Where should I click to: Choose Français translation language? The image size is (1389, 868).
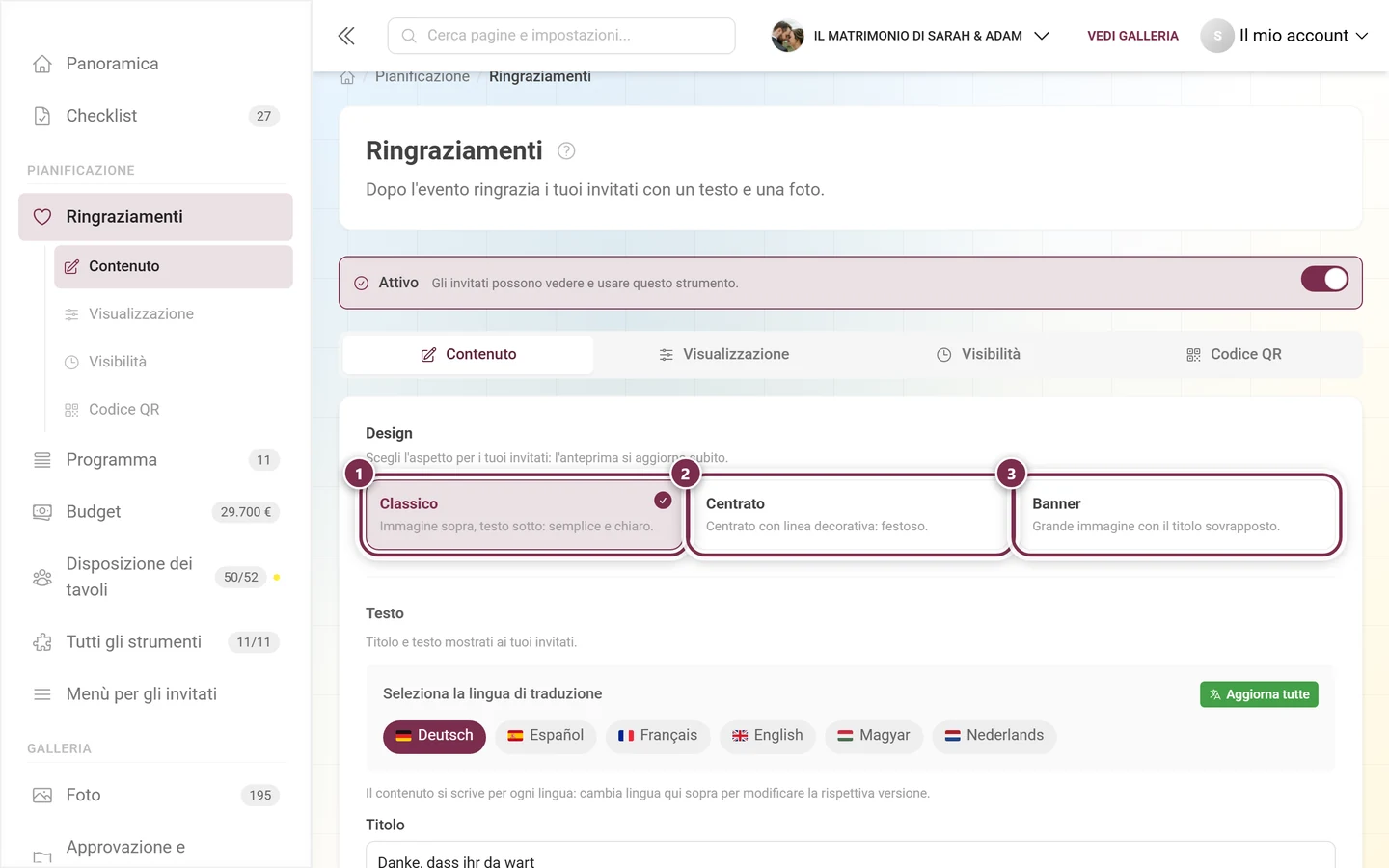658,736
